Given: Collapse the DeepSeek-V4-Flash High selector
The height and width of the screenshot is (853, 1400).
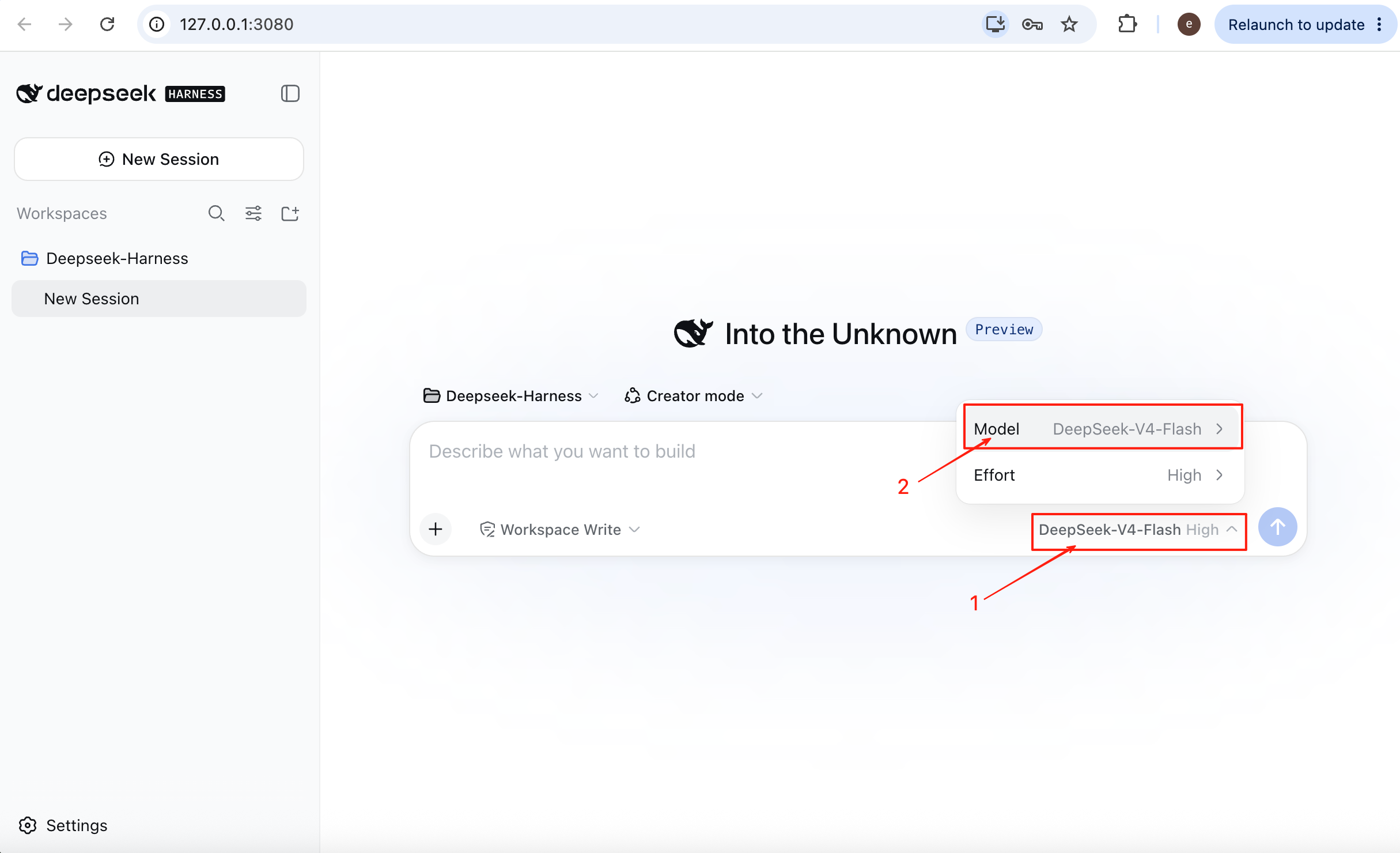Looking at the screenshot, I should pyautogui.click(x=1138, y=530).
